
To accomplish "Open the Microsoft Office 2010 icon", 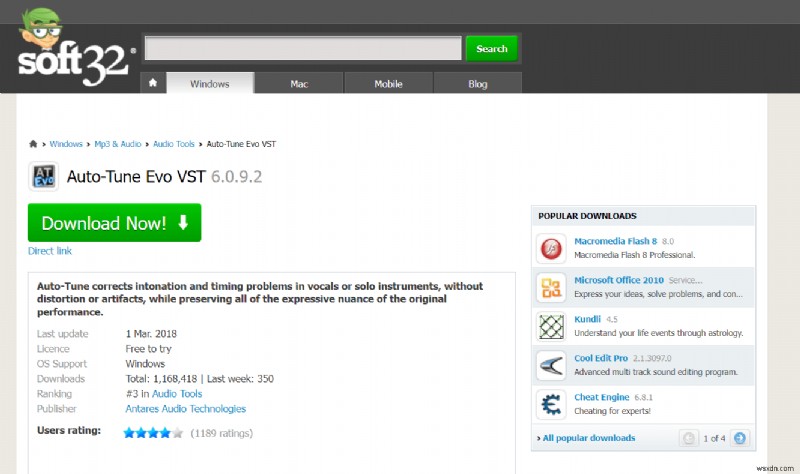I will (551, 287).
